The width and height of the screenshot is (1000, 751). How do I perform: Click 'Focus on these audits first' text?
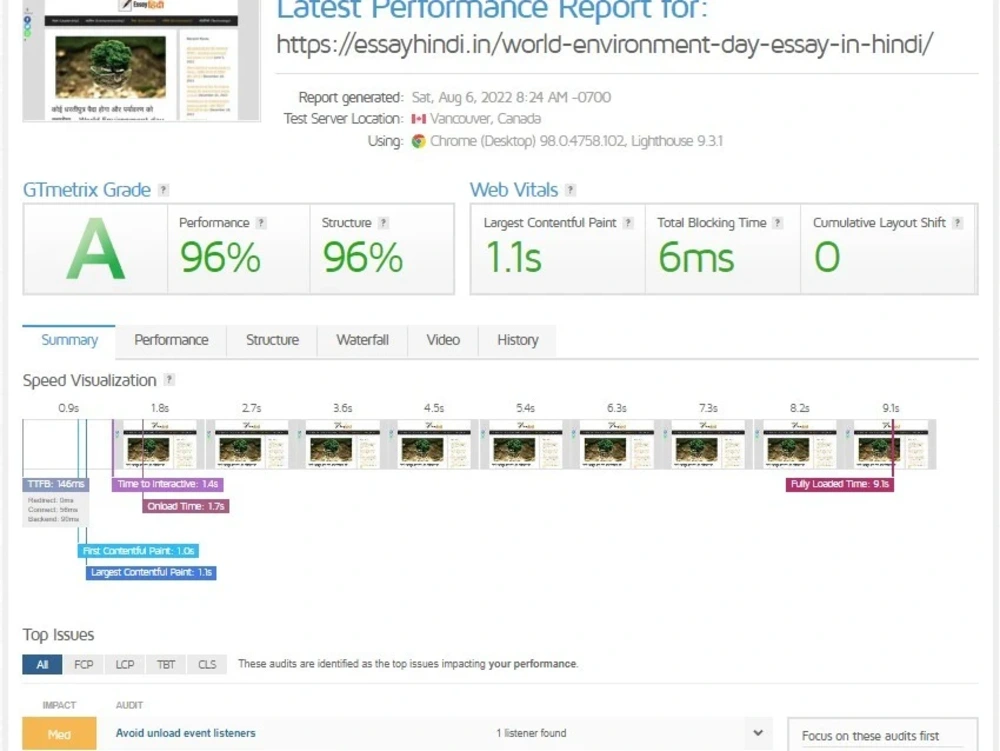pyautogui.click(x=870, y=736)
